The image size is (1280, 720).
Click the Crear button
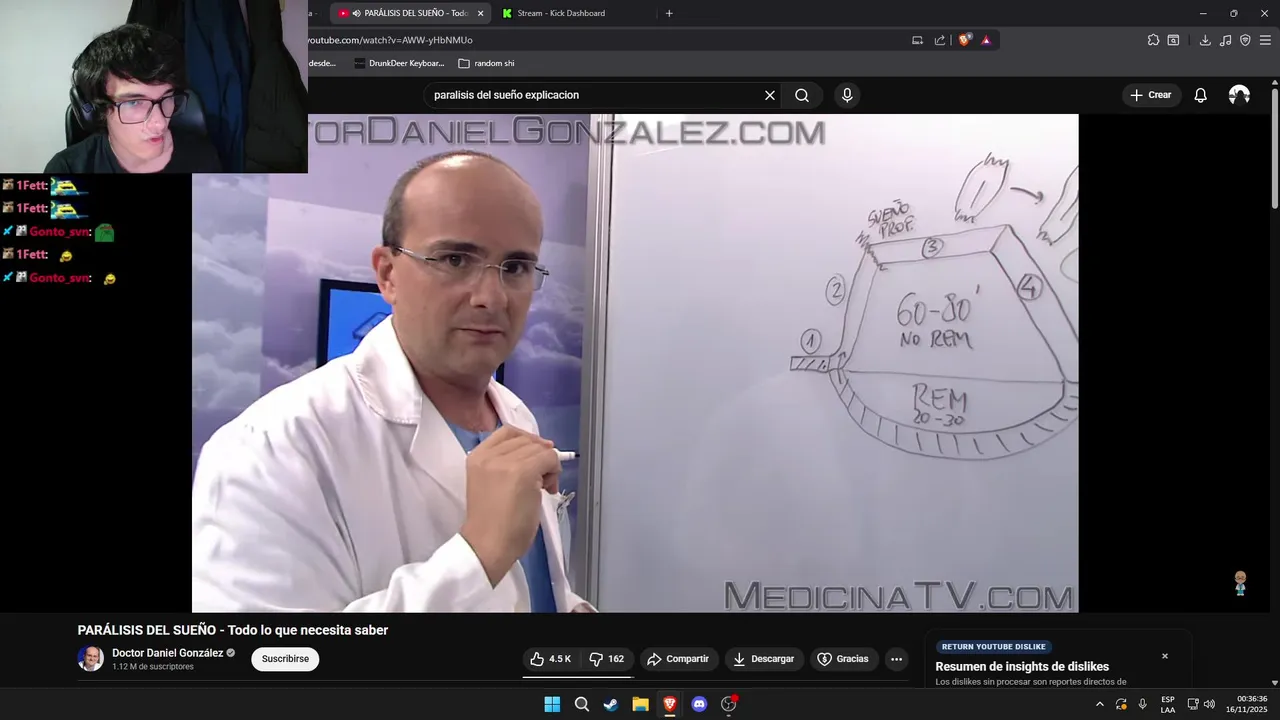pos(1151,95)
